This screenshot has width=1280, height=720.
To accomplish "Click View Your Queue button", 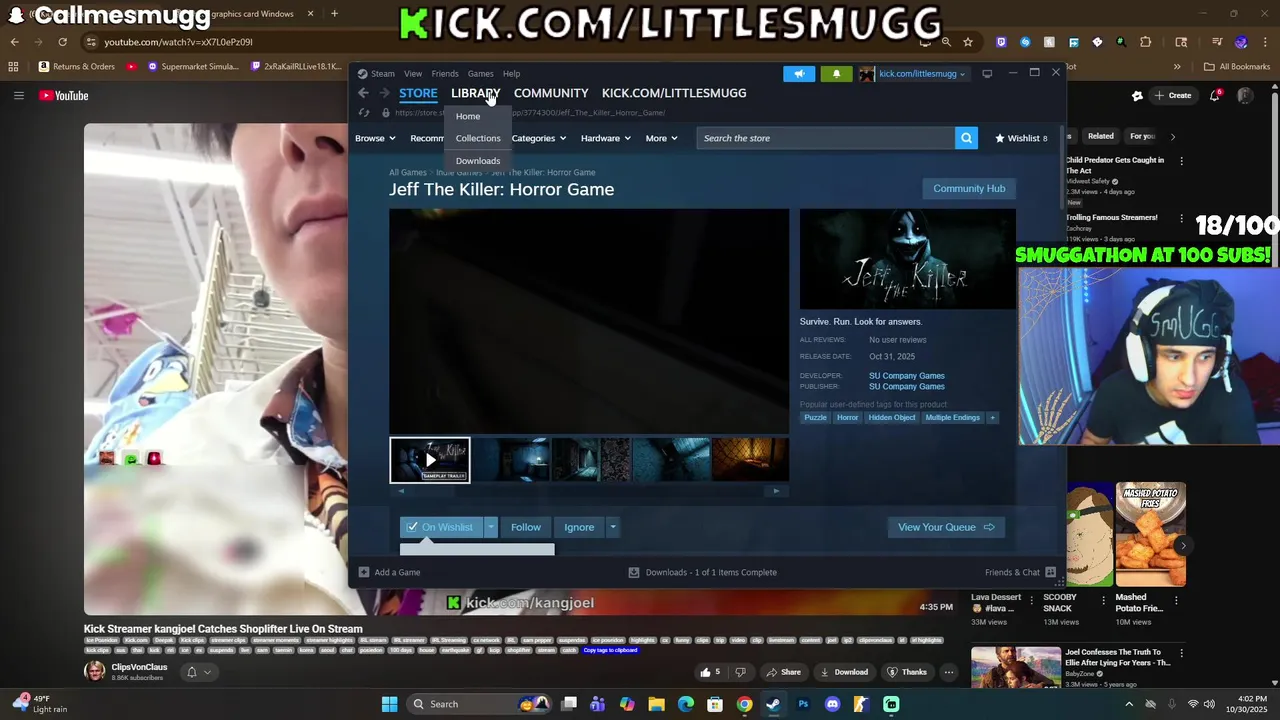I will point(946,527).
